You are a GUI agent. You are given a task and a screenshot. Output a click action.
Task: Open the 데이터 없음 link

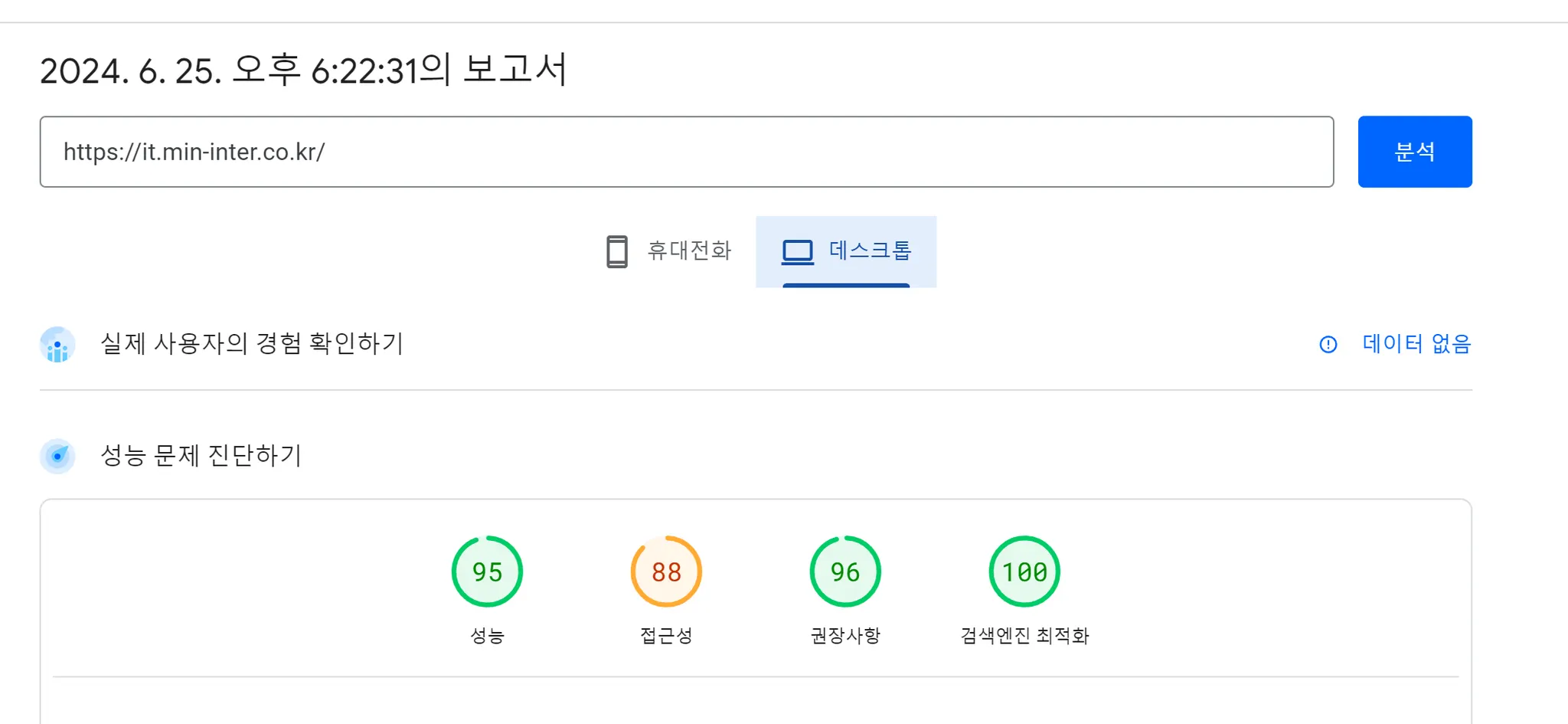pos(1415,344)
